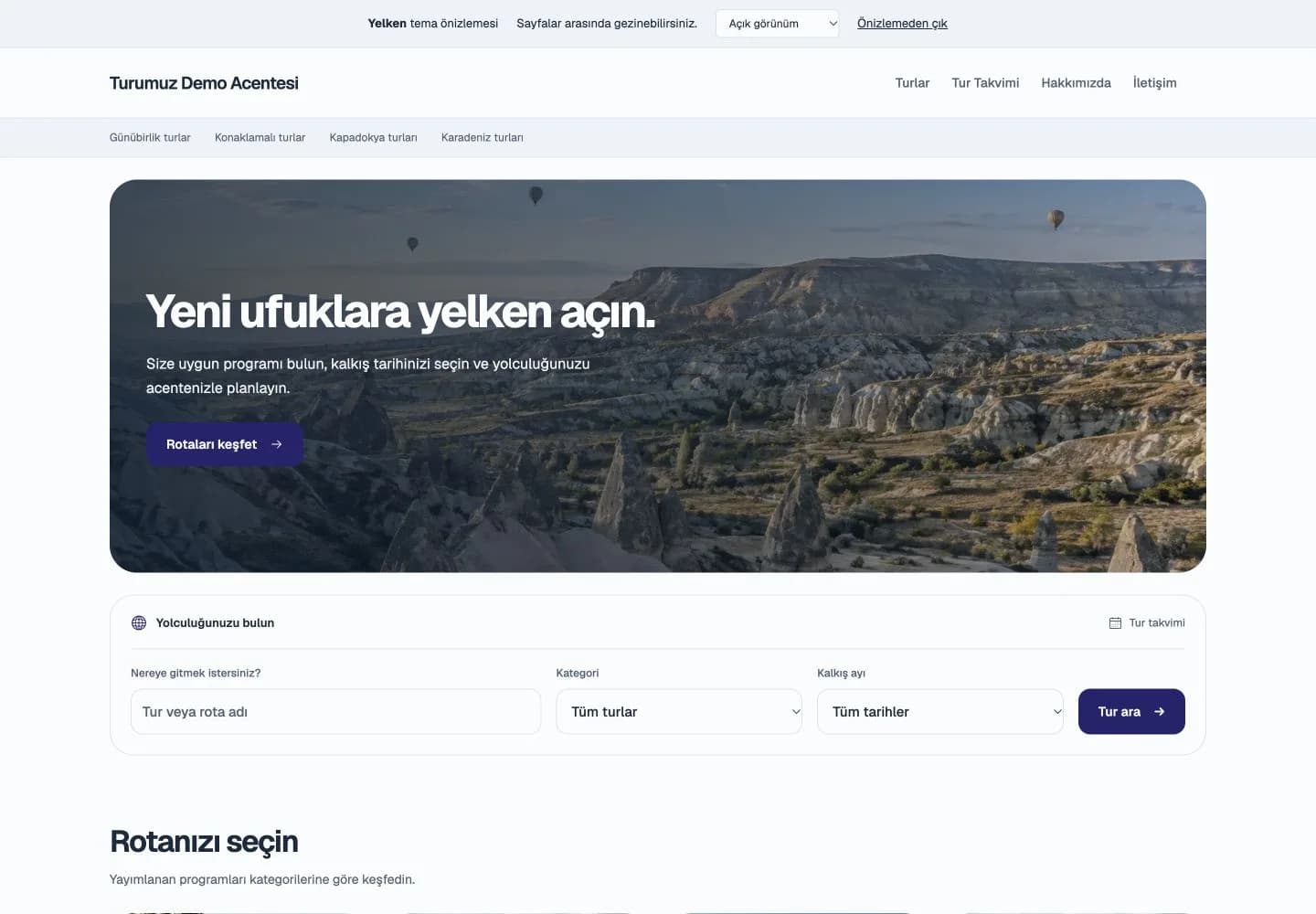Focus the Tur veya rota adı input field

(x=335, y=711)
